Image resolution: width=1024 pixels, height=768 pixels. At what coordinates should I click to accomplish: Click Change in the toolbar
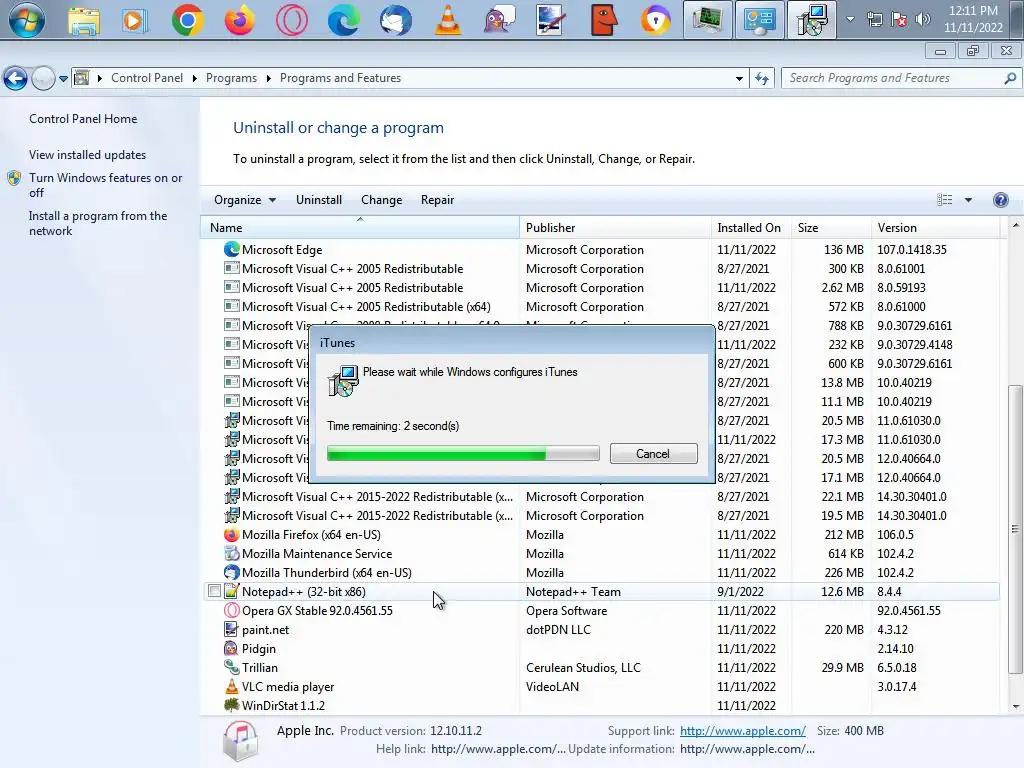381,200
